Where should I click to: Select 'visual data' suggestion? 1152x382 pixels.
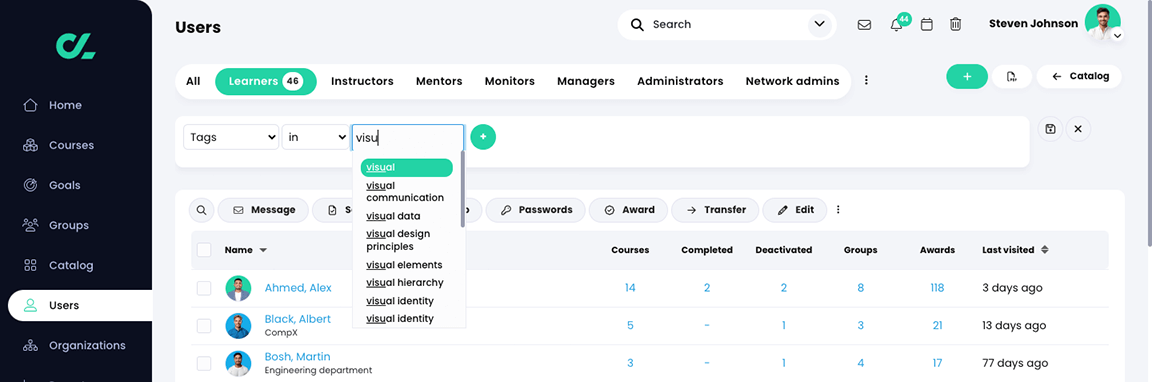[x=406, y=216]
